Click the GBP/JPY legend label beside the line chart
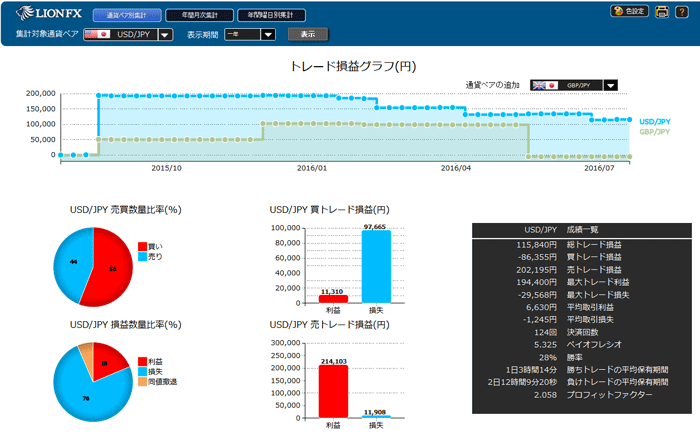This screenshot has height=437, width=700. tap(654, 132)
